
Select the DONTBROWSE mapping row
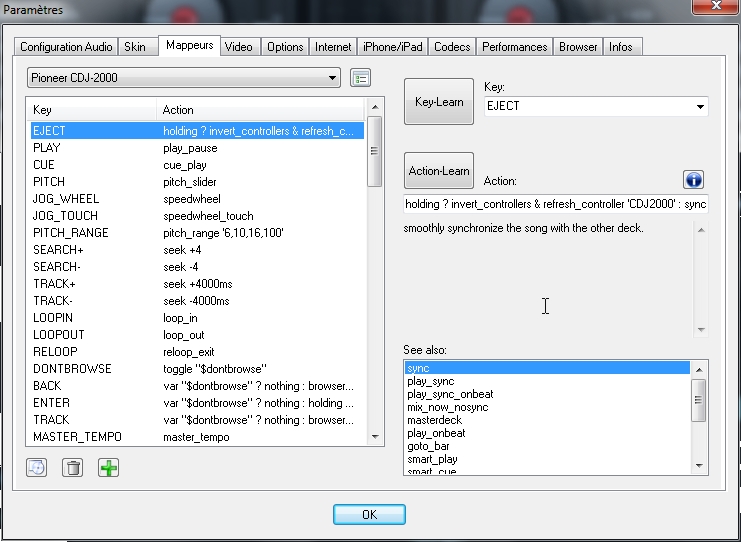tap(197, 369)
